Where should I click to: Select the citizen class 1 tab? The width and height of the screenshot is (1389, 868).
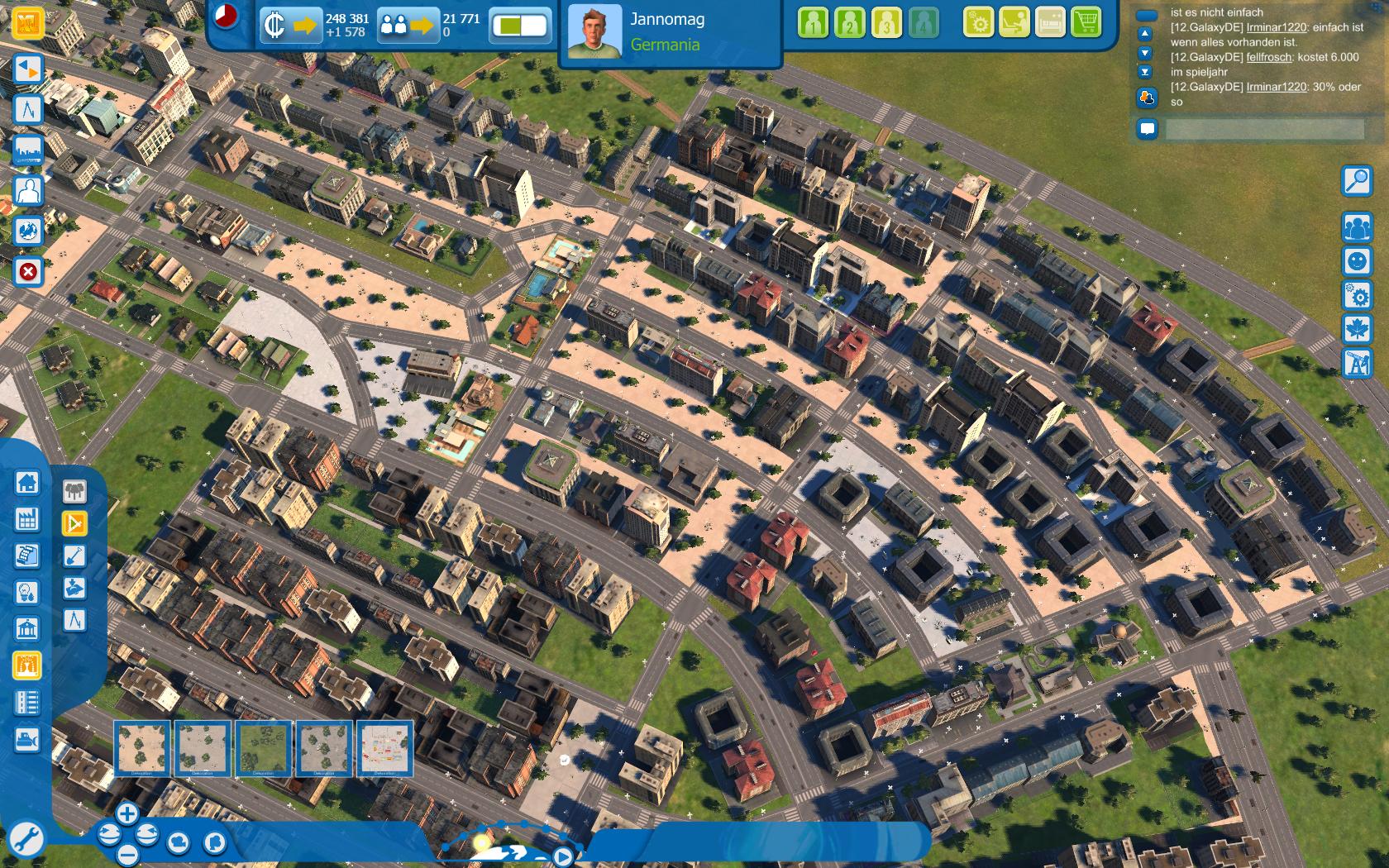(x=814, y=23)
